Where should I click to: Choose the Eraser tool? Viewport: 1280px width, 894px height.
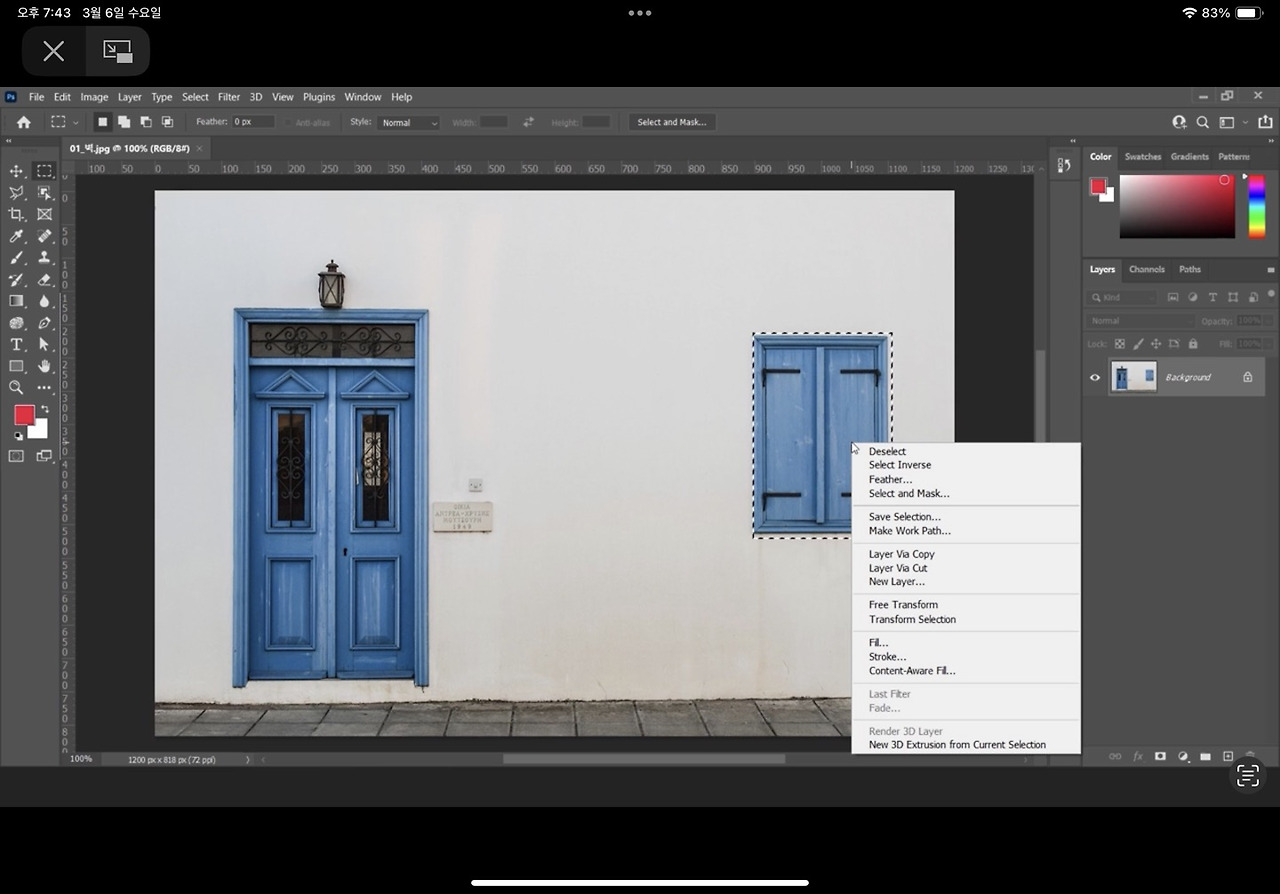[44, 280]
